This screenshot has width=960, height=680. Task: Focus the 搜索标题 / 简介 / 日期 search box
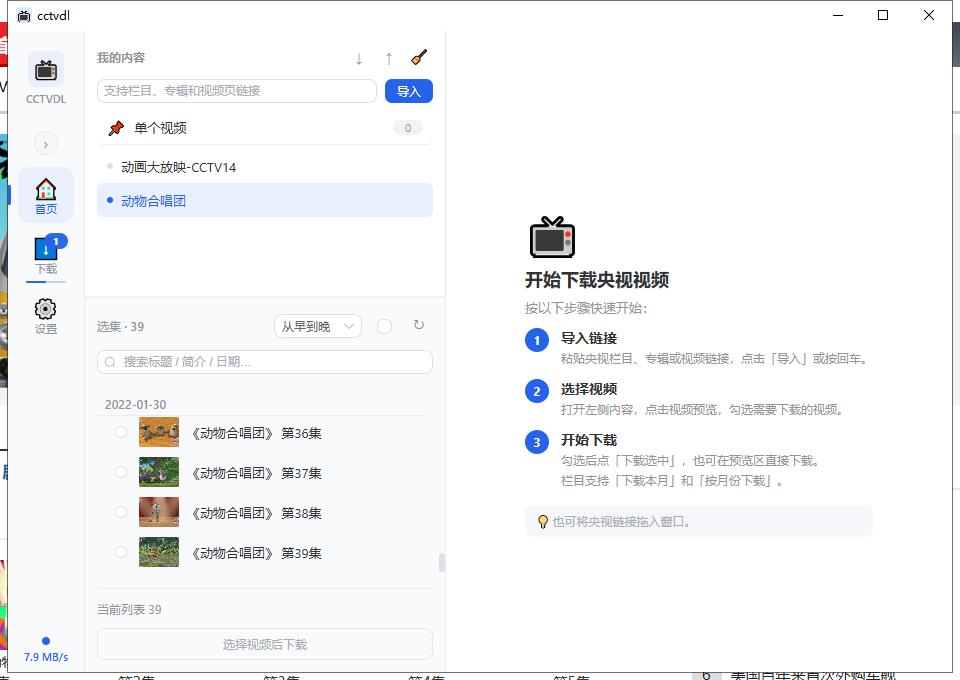click(264, 362)
